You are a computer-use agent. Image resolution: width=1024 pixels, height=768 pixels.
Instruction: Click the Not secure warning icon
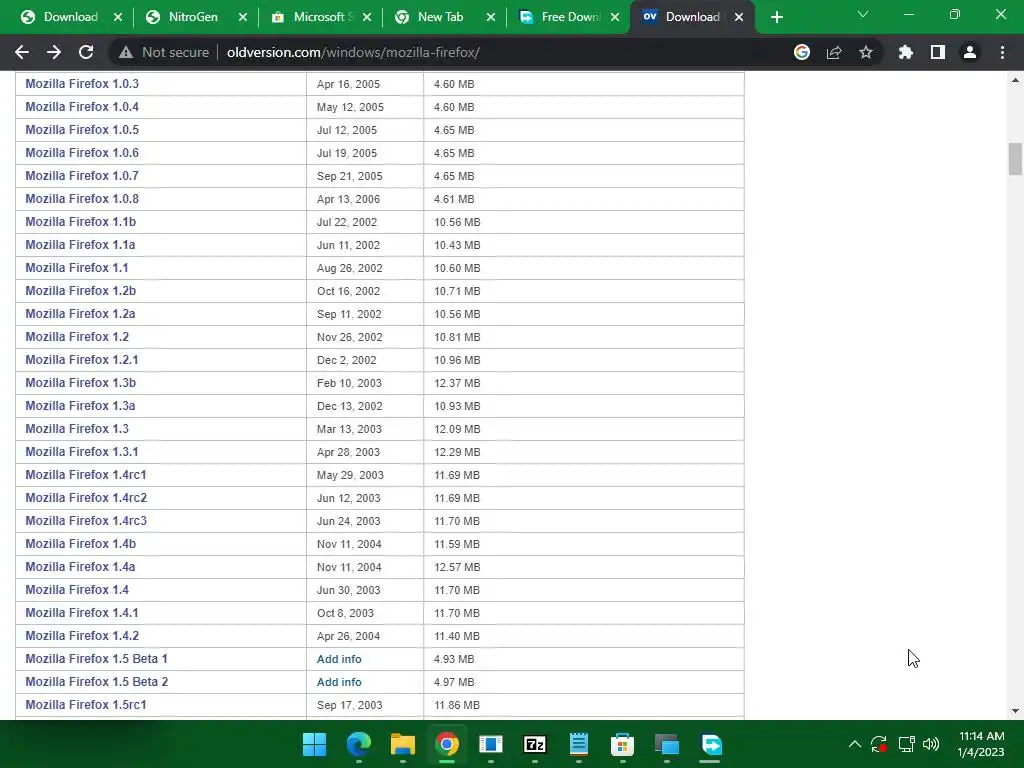click(126, 52)
